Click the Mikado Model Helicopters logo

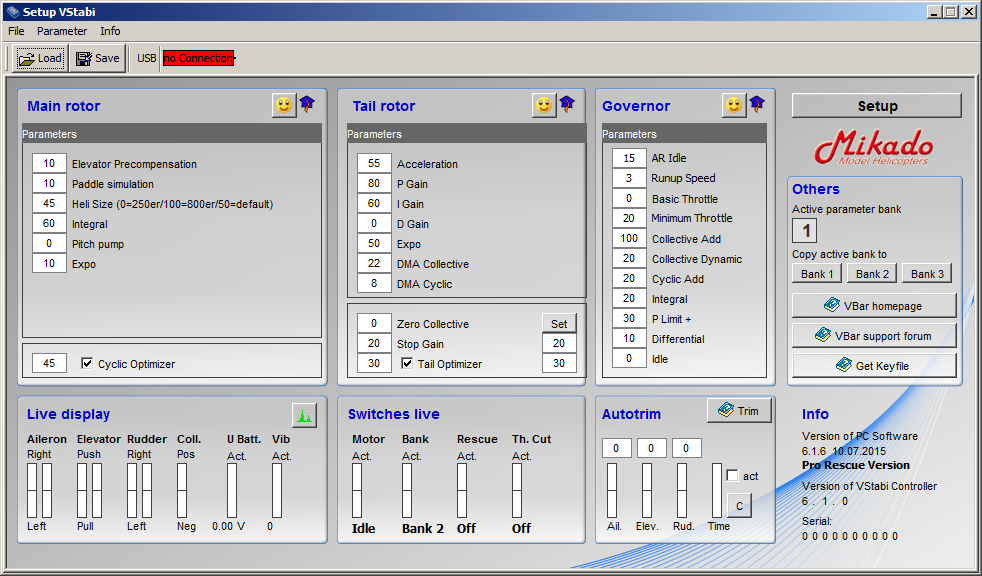[x=874, y=148]
